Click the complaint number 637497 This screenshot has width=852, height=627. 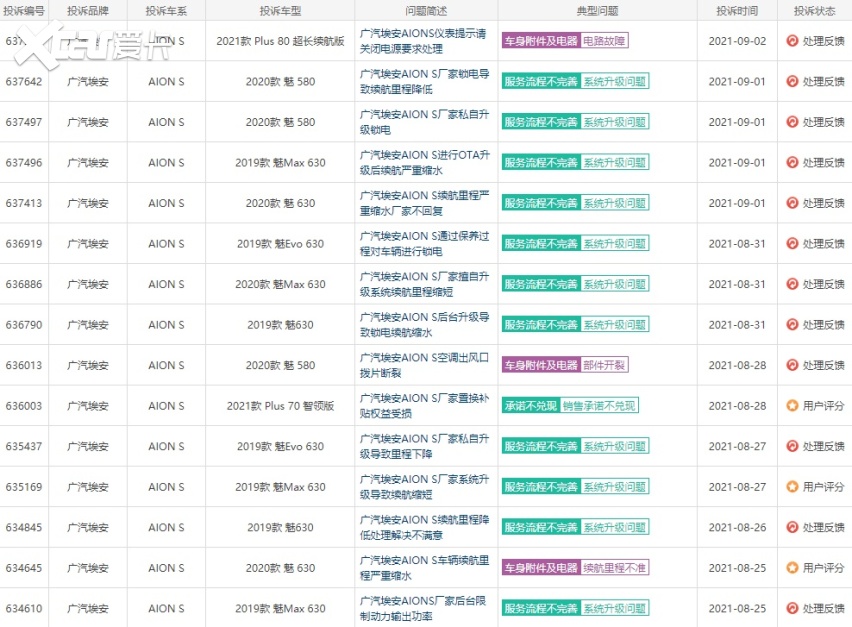click(x=24, y=122)
